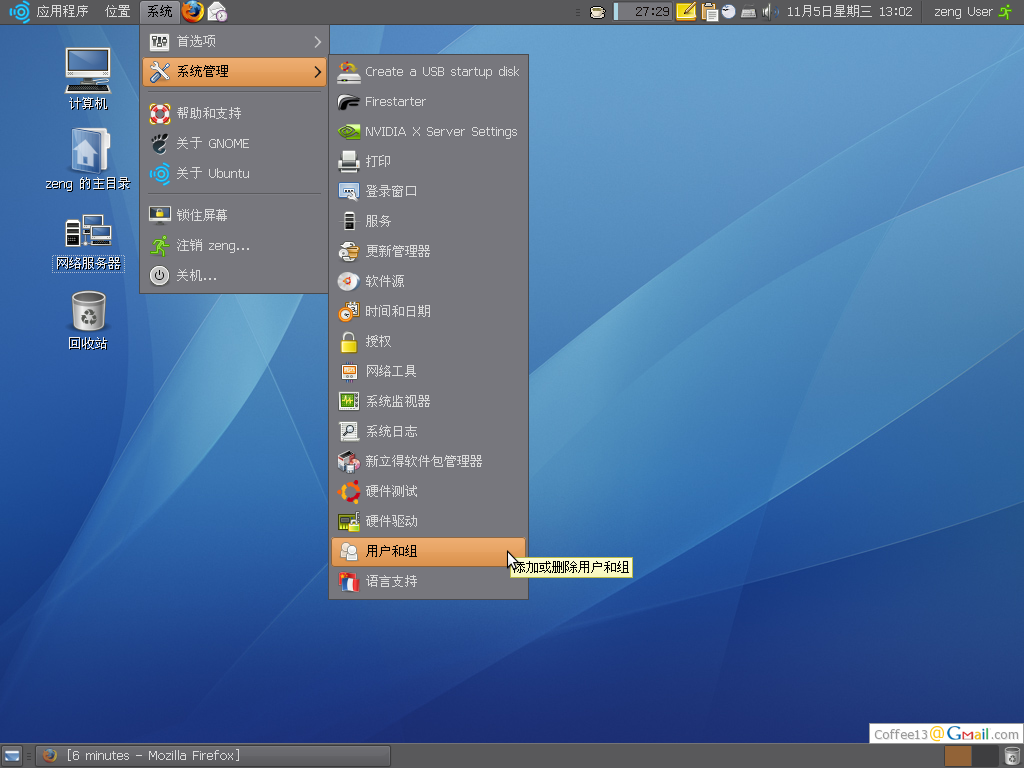The height and width of the screenshot is (768, 1024).
Task: Click the show desktop button in bottom panel
Action: [12, 756]
